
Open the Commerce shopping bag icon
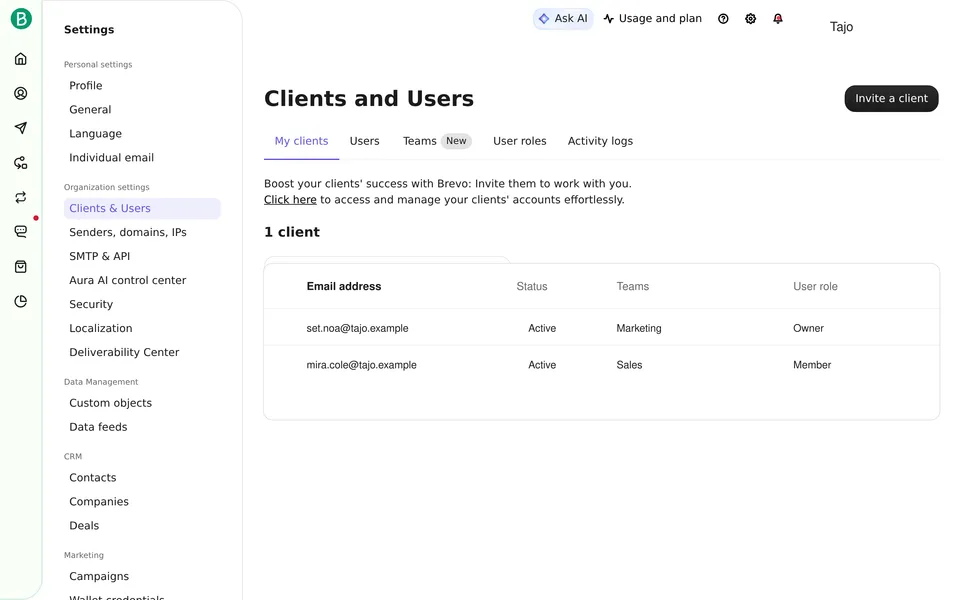click(21, 266)
